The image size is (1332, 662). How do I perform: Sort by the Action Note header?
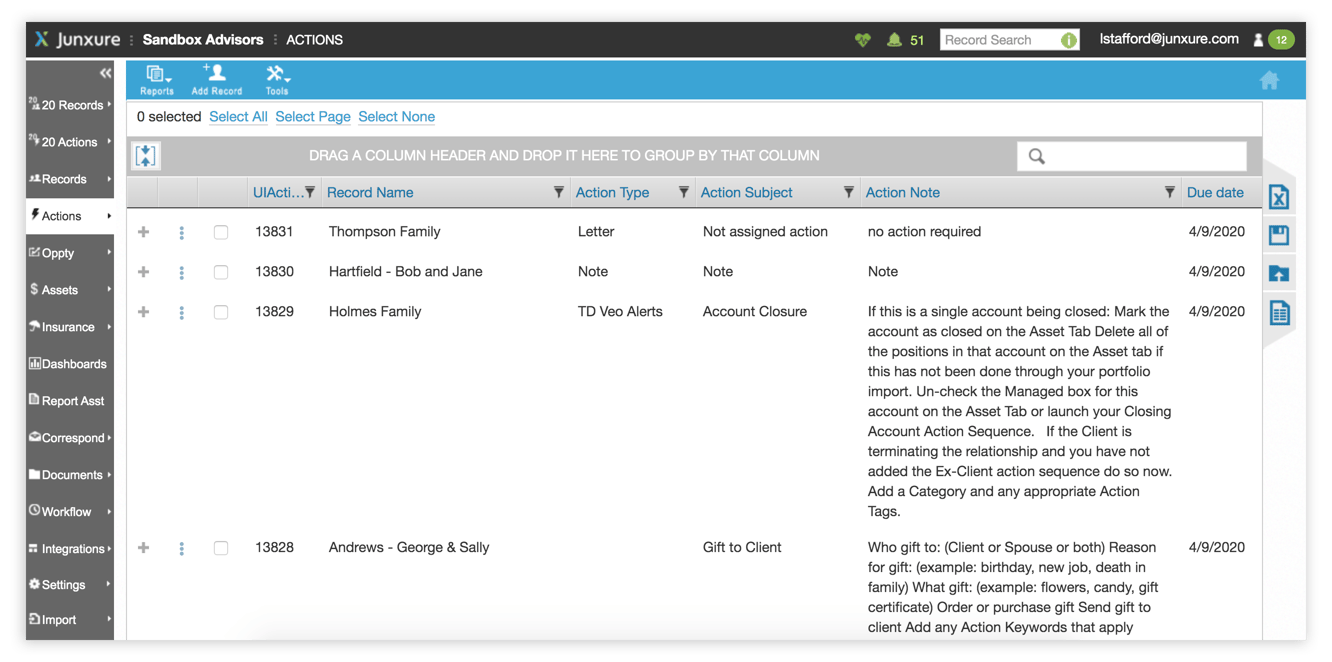point(903,193)
